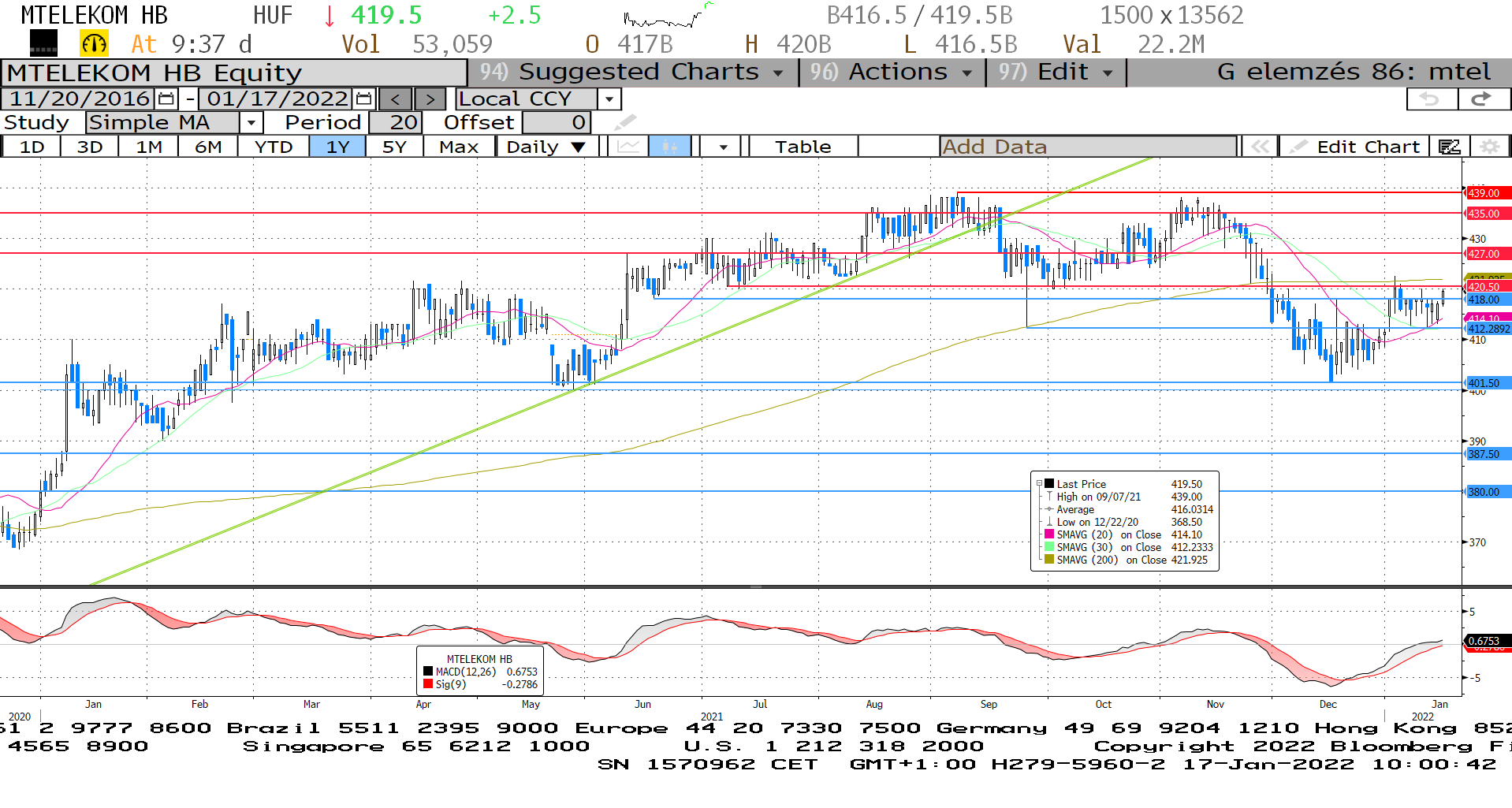This screenshot has width=1512, height=808.
Task: Select the 1Y time range
Action: (x=337, y=147)
